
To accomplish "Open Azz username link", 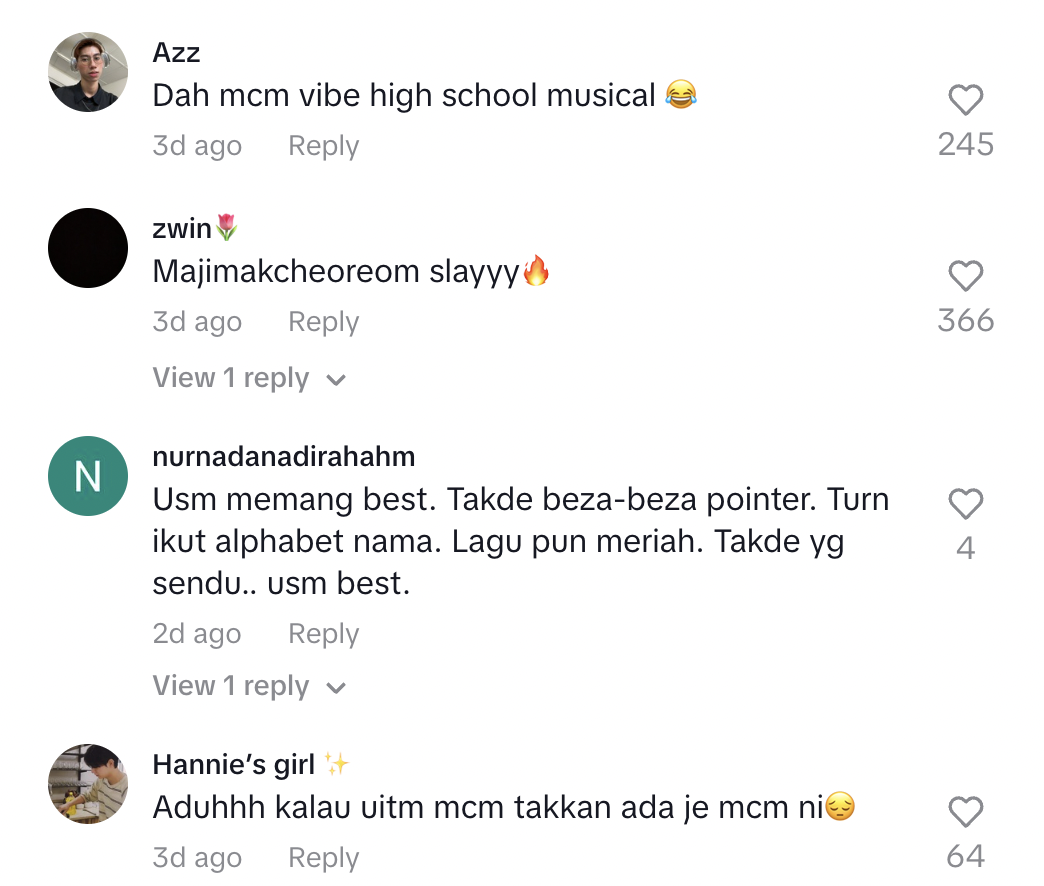I will coord(176,52).
